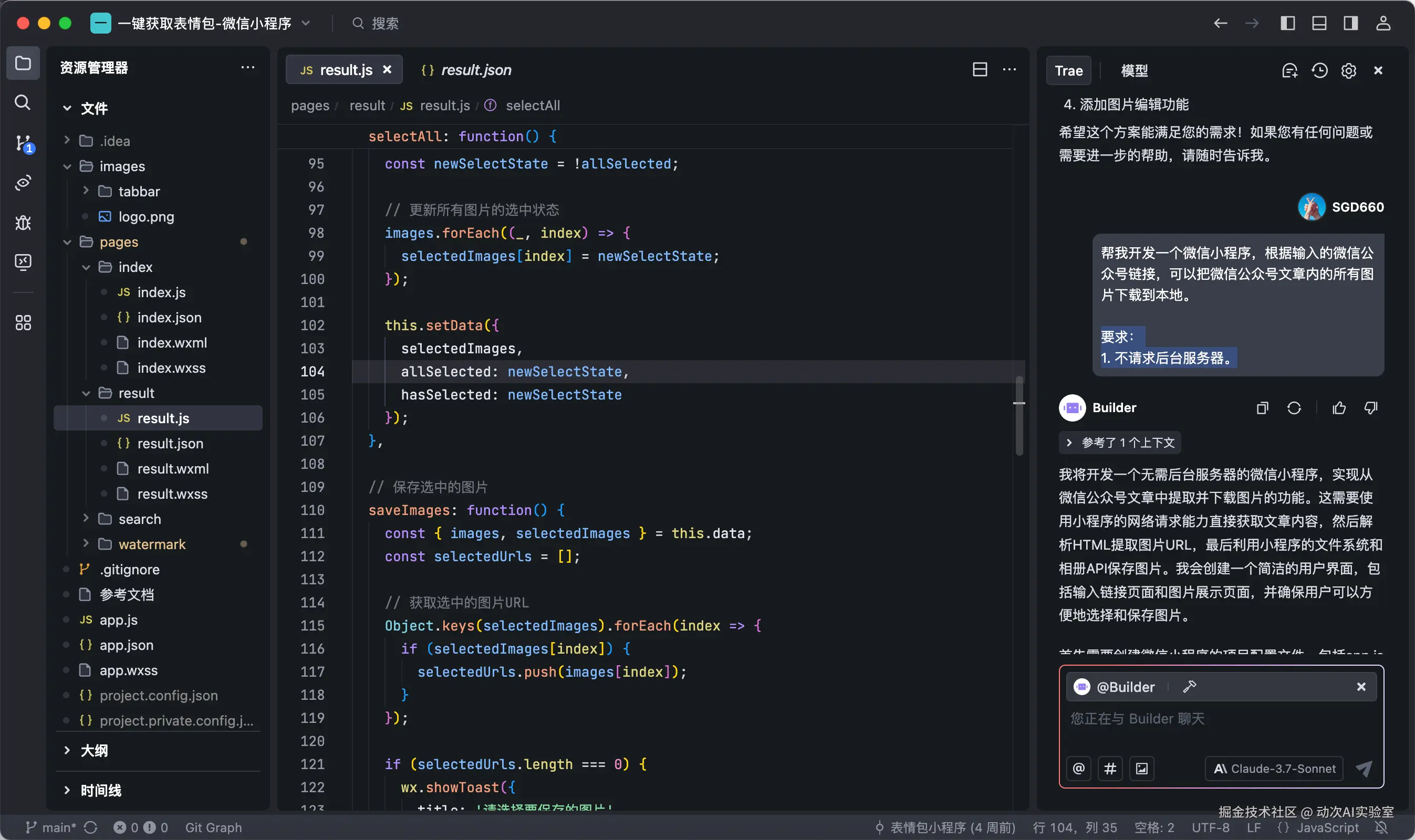Open the Claude-3.7-Sonnet model dropdown
The image size is (1415, 840).
click(1274, 769)
